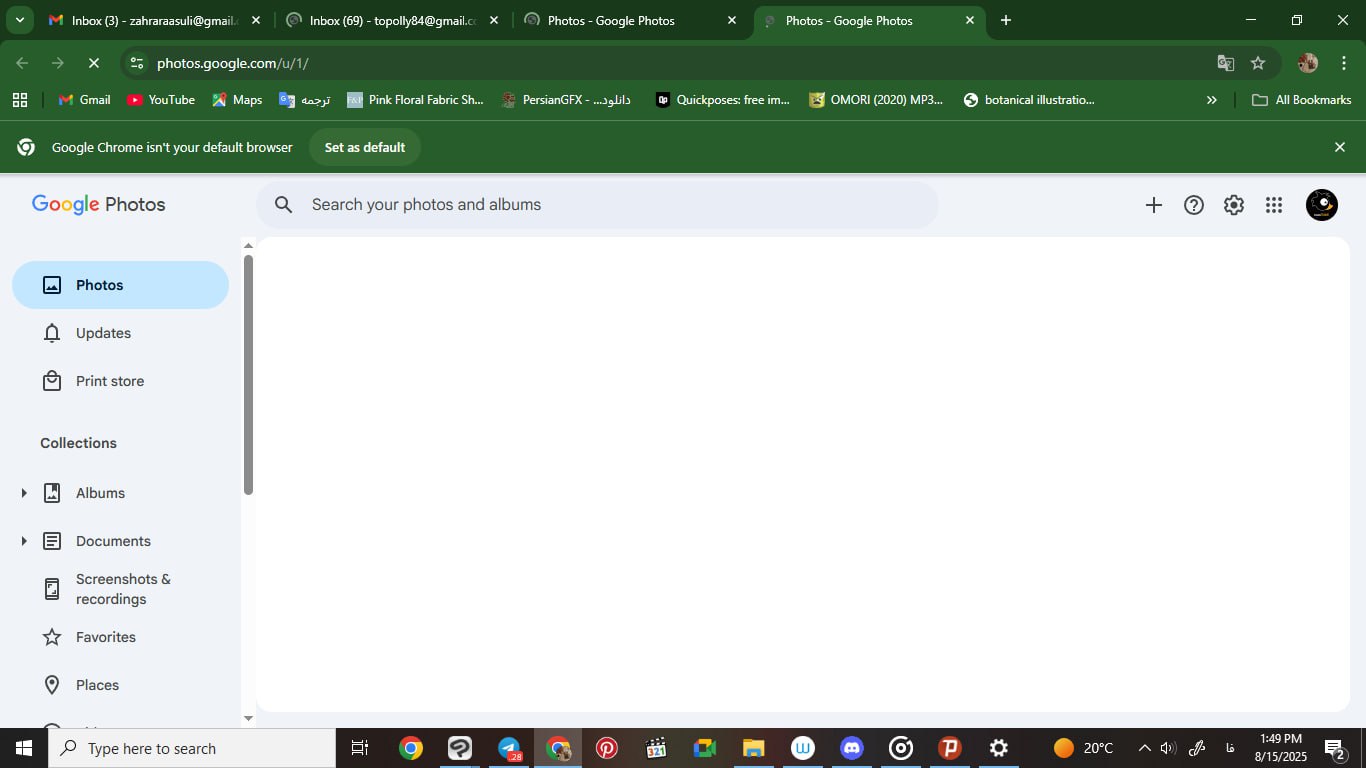Viewport: 1366px width, 768px height.
Task: Open the Google apps grid
Action: pos(1273,205)
